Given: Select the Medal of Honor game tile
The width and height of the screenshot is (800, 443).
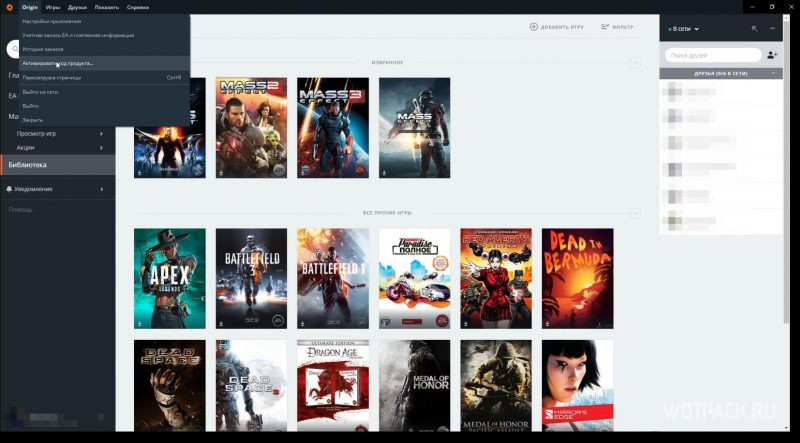Looking at the screenshot, I should (415, 386).
